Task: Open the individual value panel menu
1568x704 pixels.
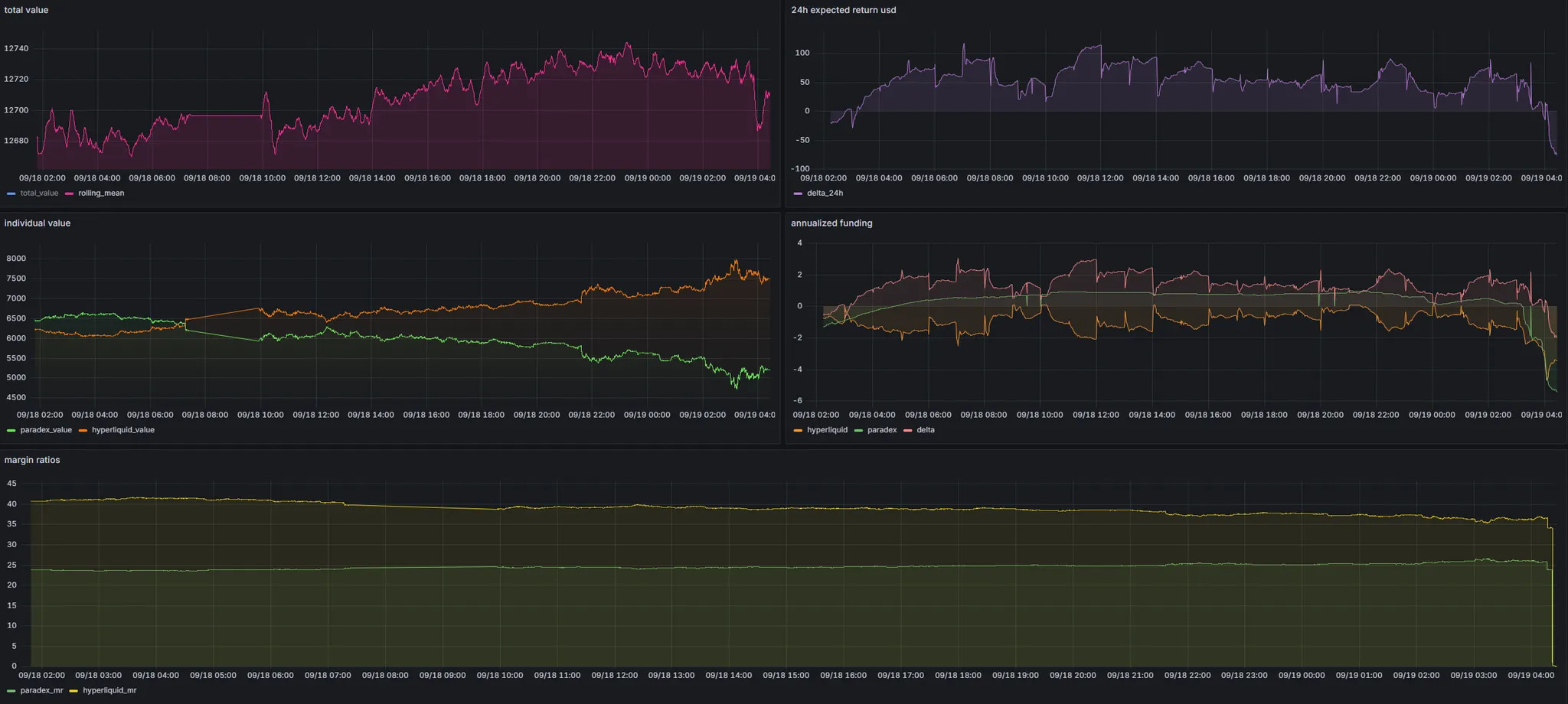Action: [37, 223]
